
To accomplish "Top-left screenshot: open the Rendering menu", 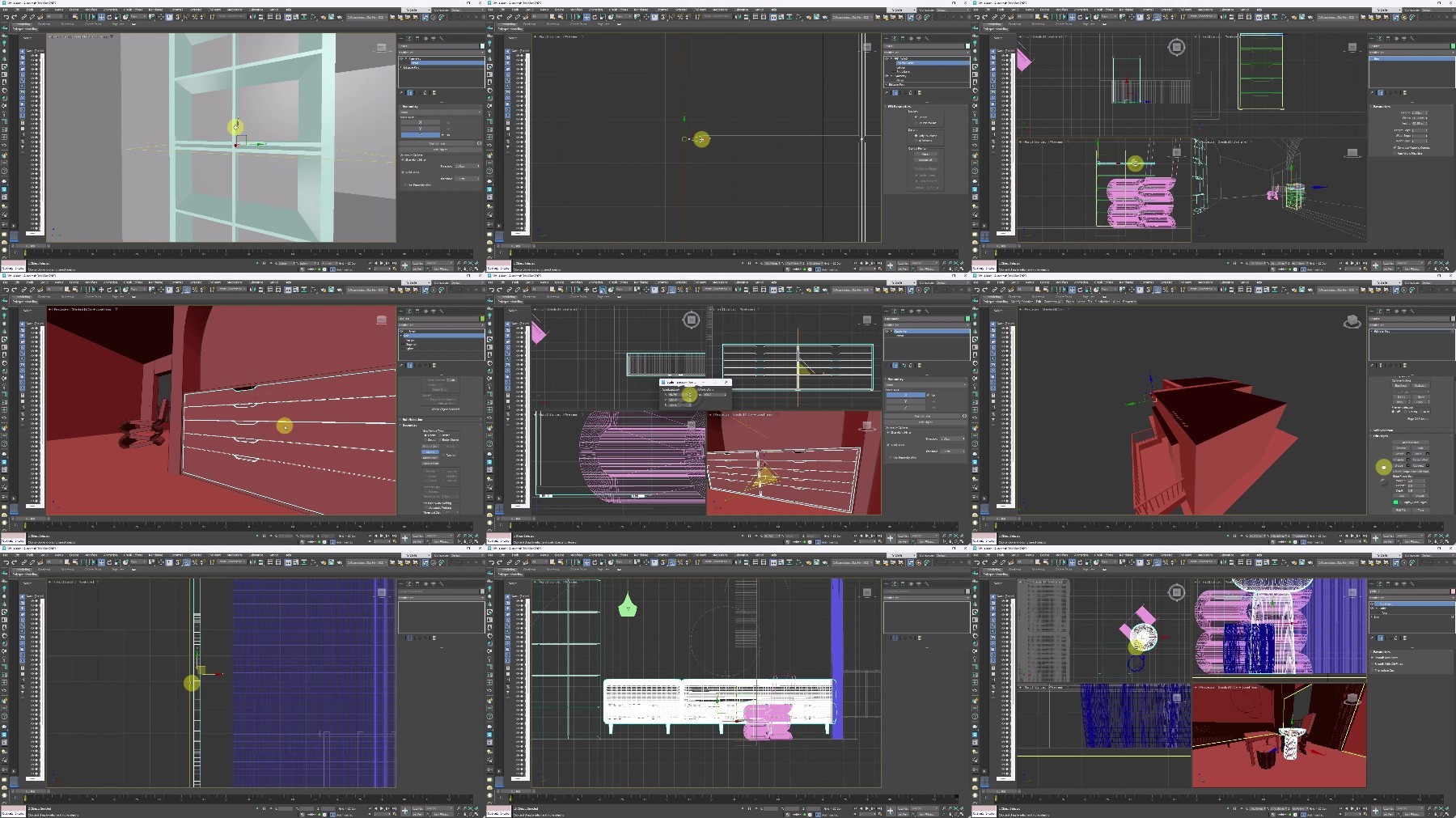I will pos(156,10).
